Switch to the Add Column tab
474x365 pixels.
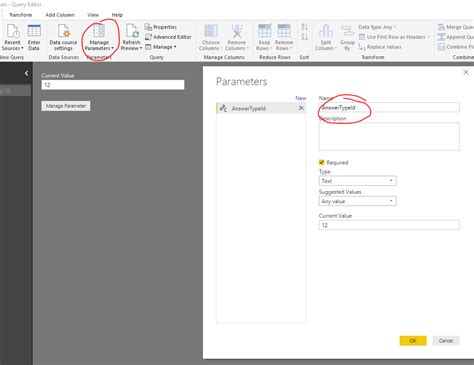point(60,15)
